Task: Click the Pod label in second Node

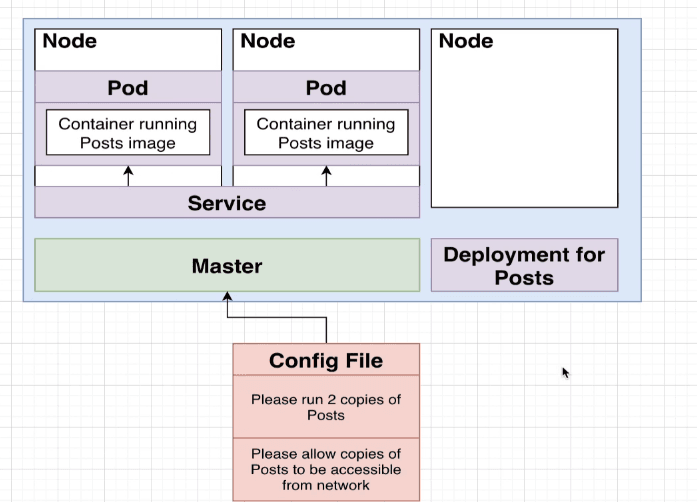Action: (326, 88)
